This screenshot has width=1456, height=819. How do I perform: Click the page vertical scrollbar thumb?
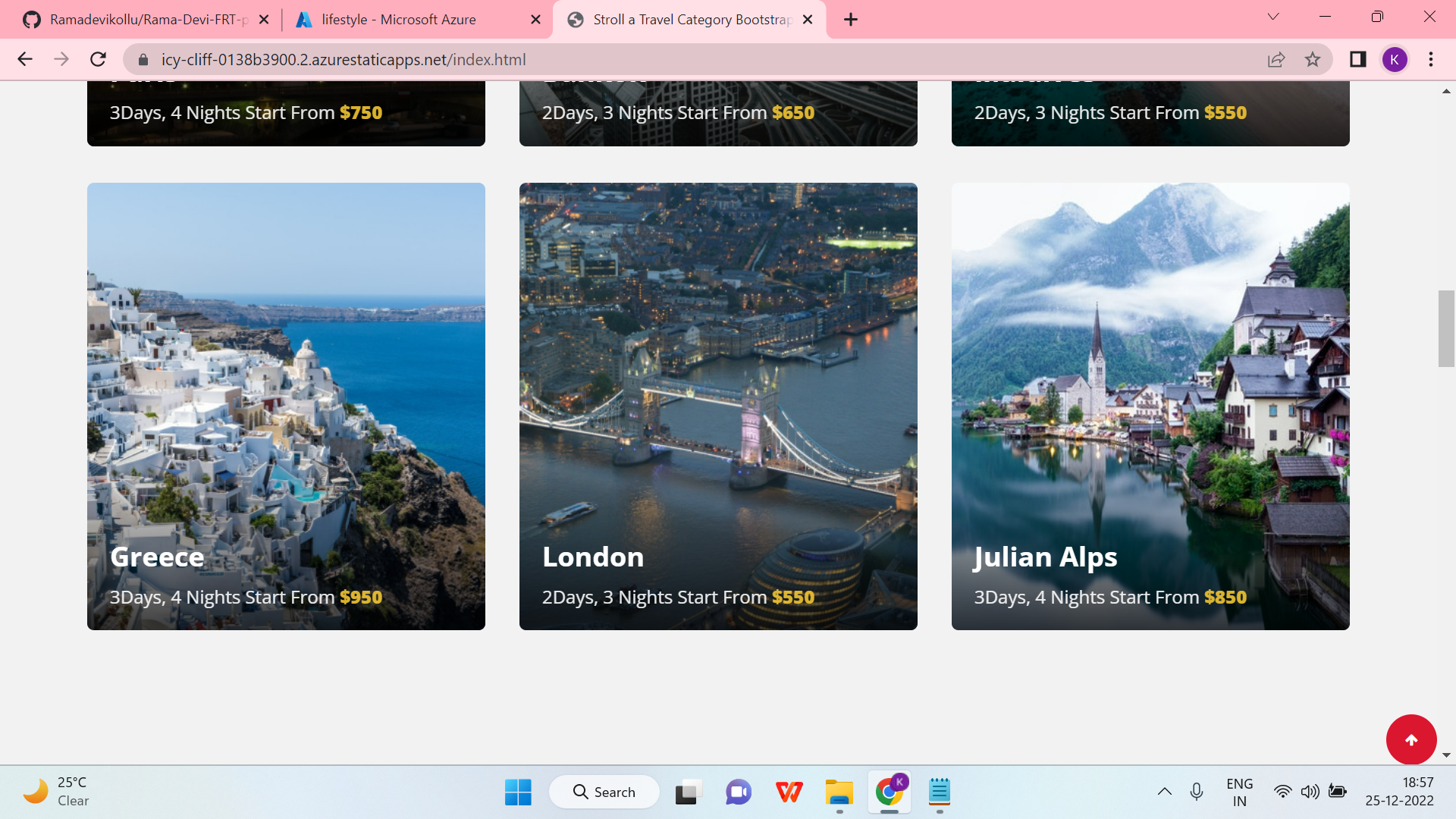click(1445, 328)
